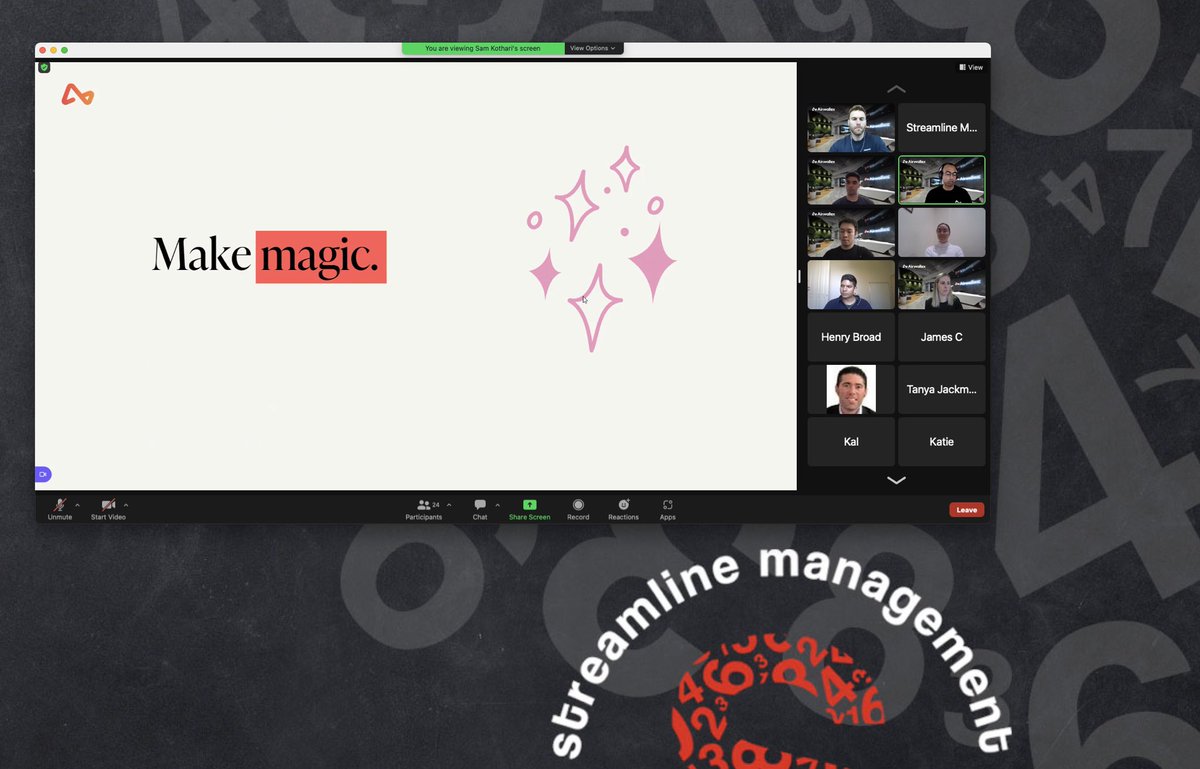Select the Henry Broad participant tile

[851, 337]
